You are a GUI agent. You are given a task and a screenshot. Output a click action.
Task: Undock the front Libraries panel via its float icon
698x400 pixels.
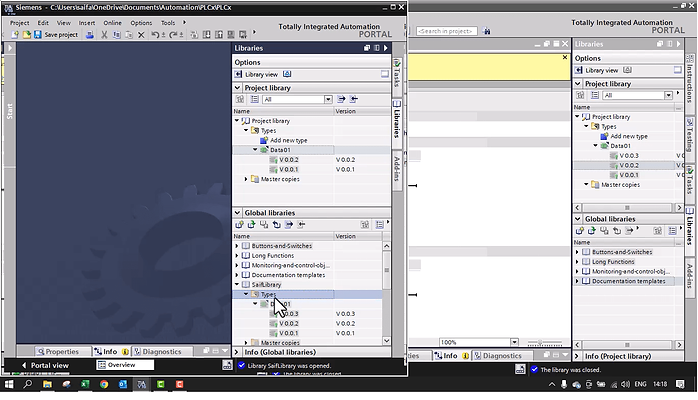(367, 48)
